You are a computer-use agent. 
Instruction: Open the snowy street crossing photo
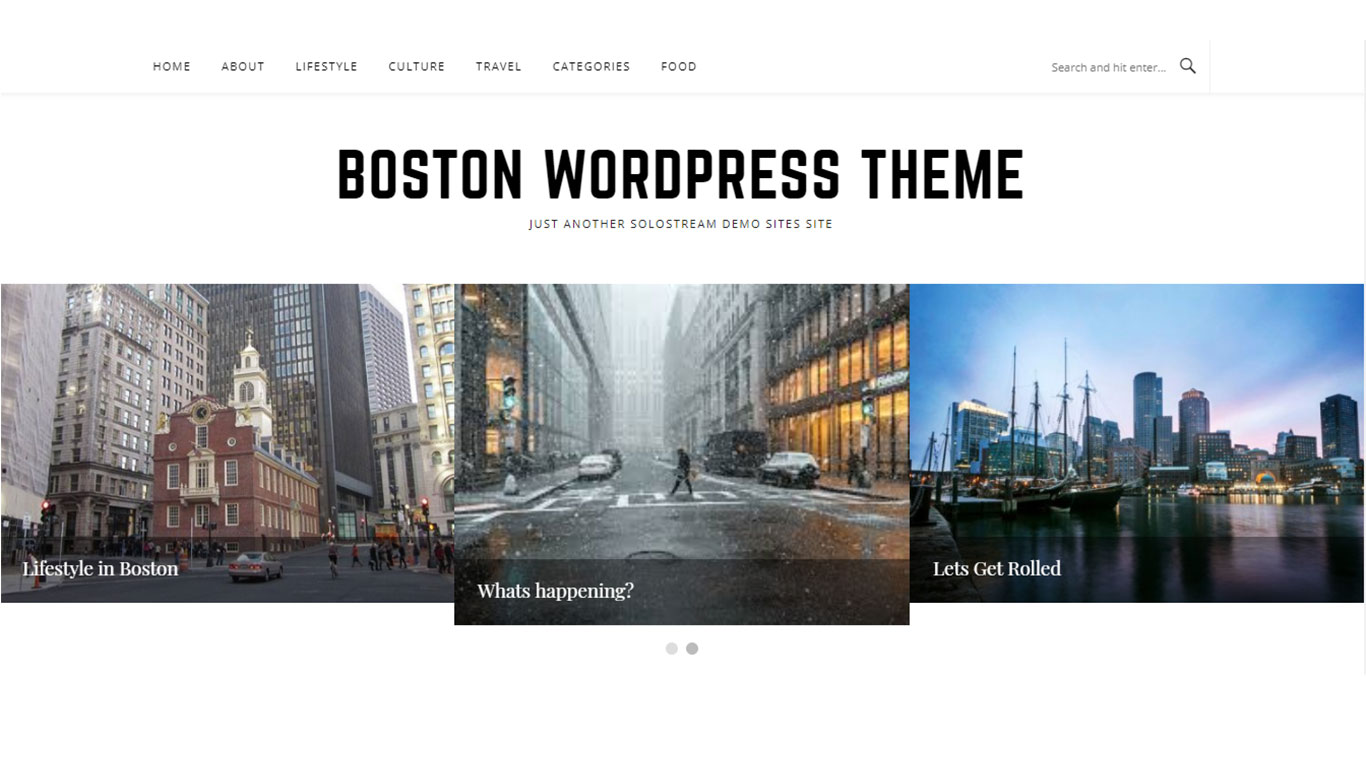pyautogui.click(x=682, y=454)
